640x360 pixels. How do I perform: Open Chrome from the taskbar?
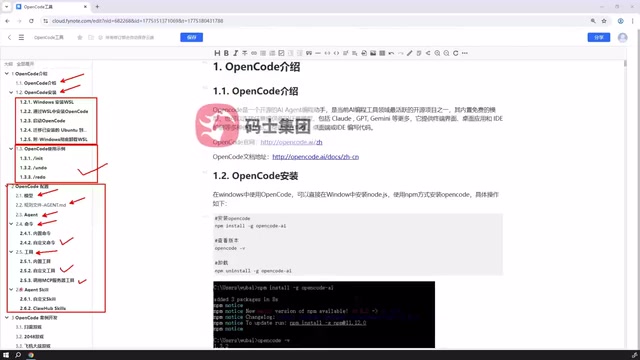[x=31, y=355]
